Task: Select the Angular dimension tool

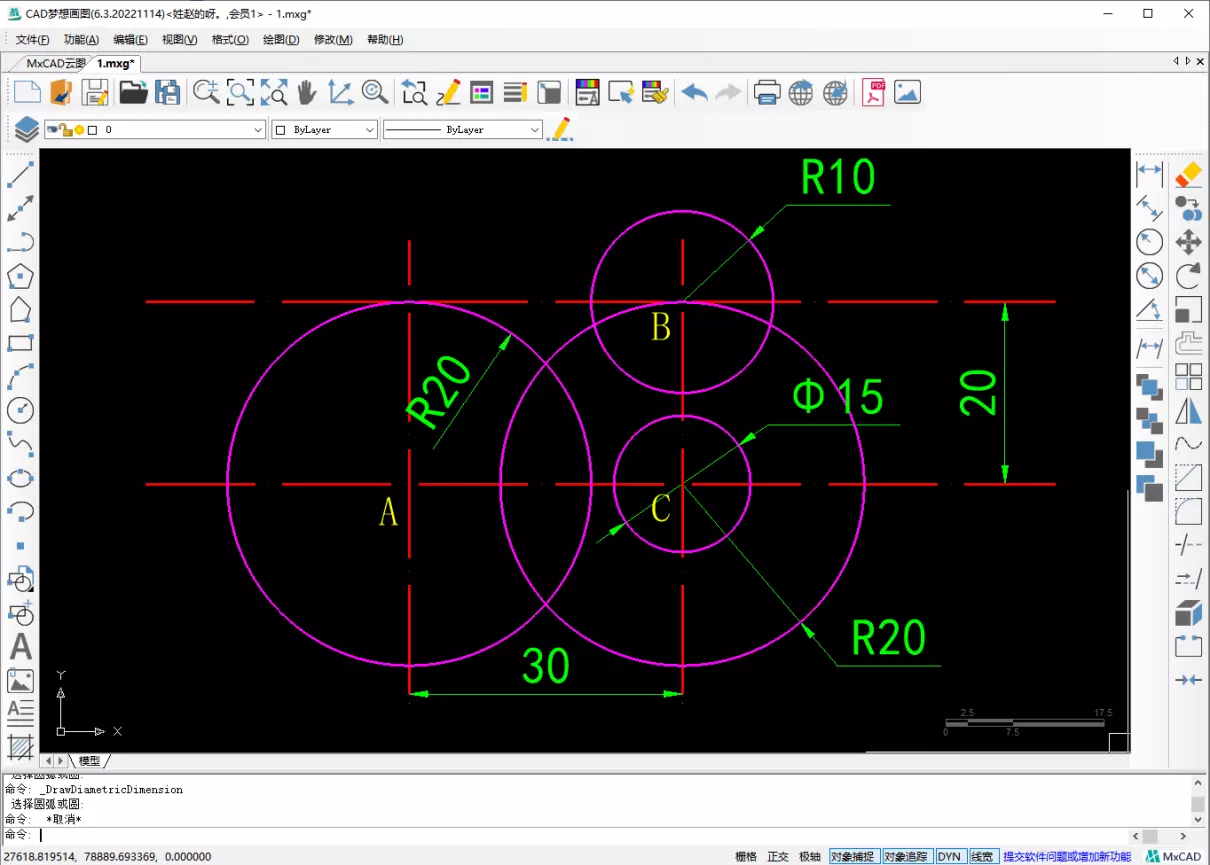Action: pyautogui.click(x=1150, y=309)
